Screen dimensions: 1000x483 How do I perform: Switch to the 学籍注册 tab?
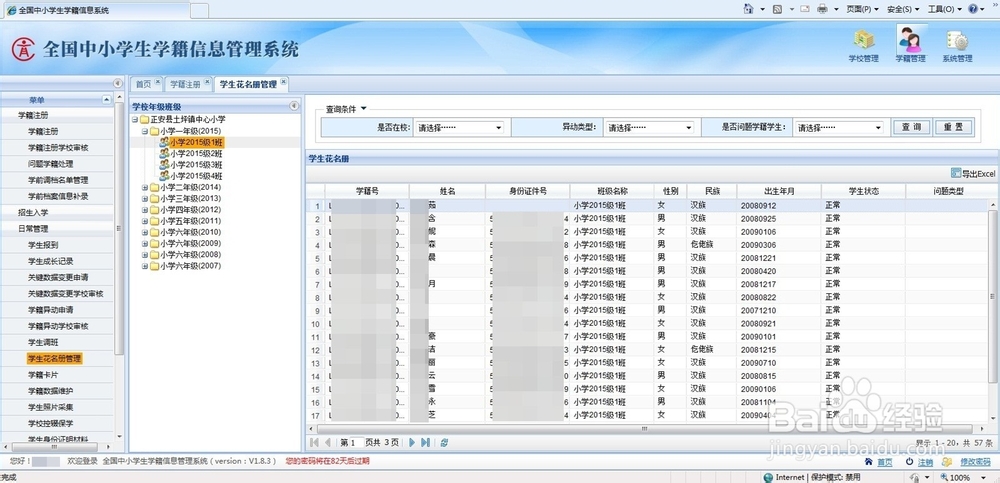point(185,84)
